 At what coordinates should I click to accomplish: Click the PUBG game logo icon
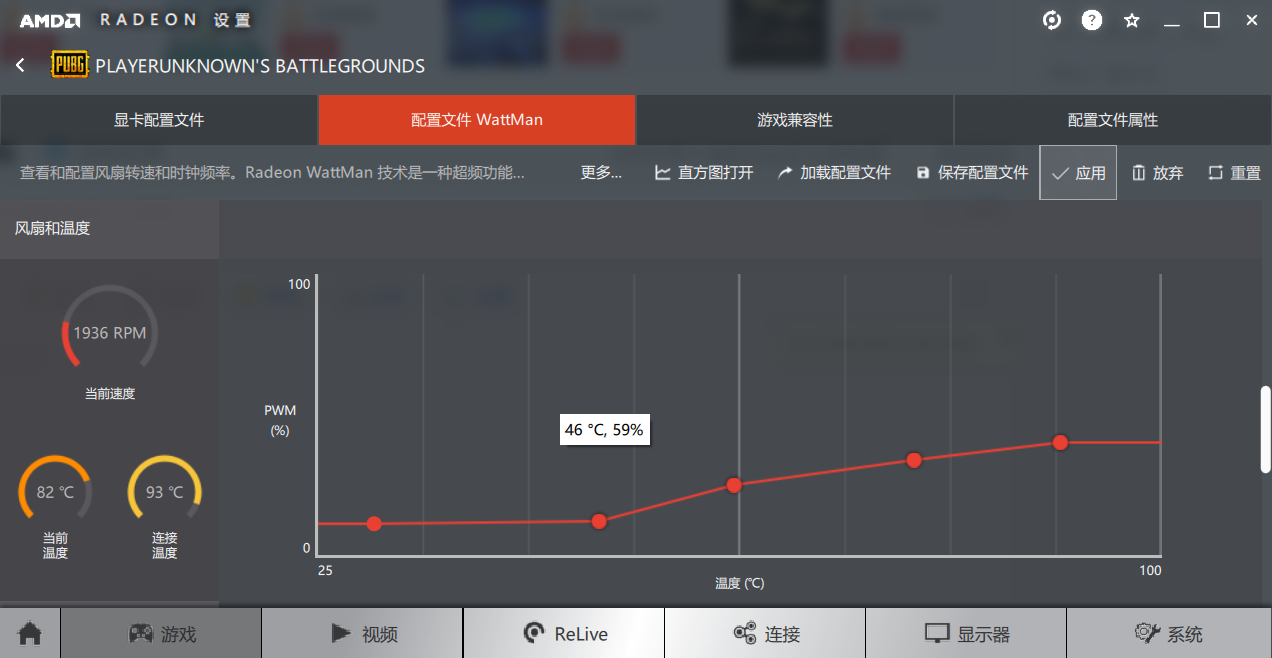coord(70,66)
